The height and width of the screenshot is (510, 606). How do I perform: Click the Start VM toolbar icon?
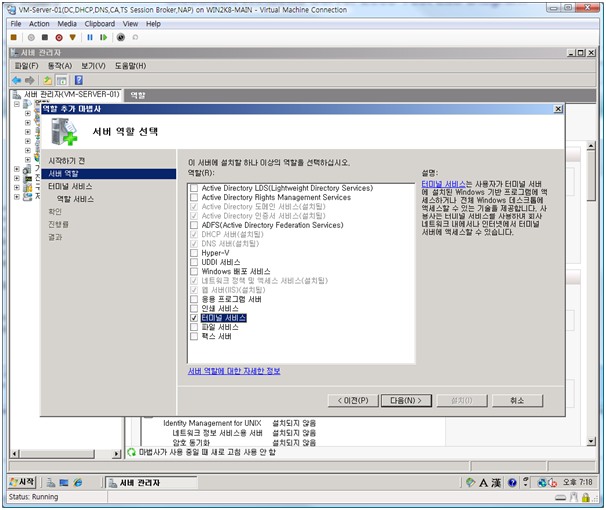coord(31,37)
